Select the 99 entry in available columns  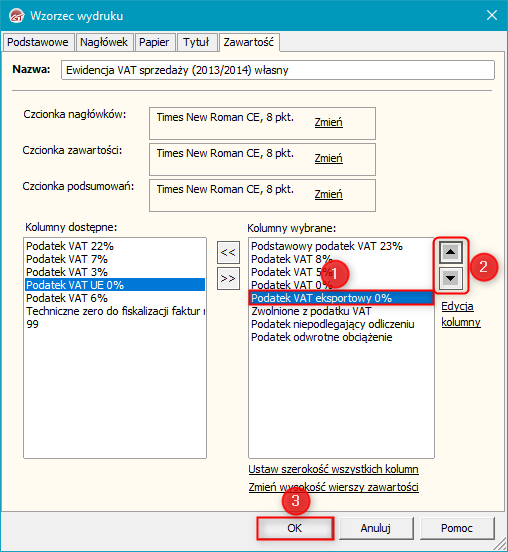pyautogui.click(x=115, y=324)
